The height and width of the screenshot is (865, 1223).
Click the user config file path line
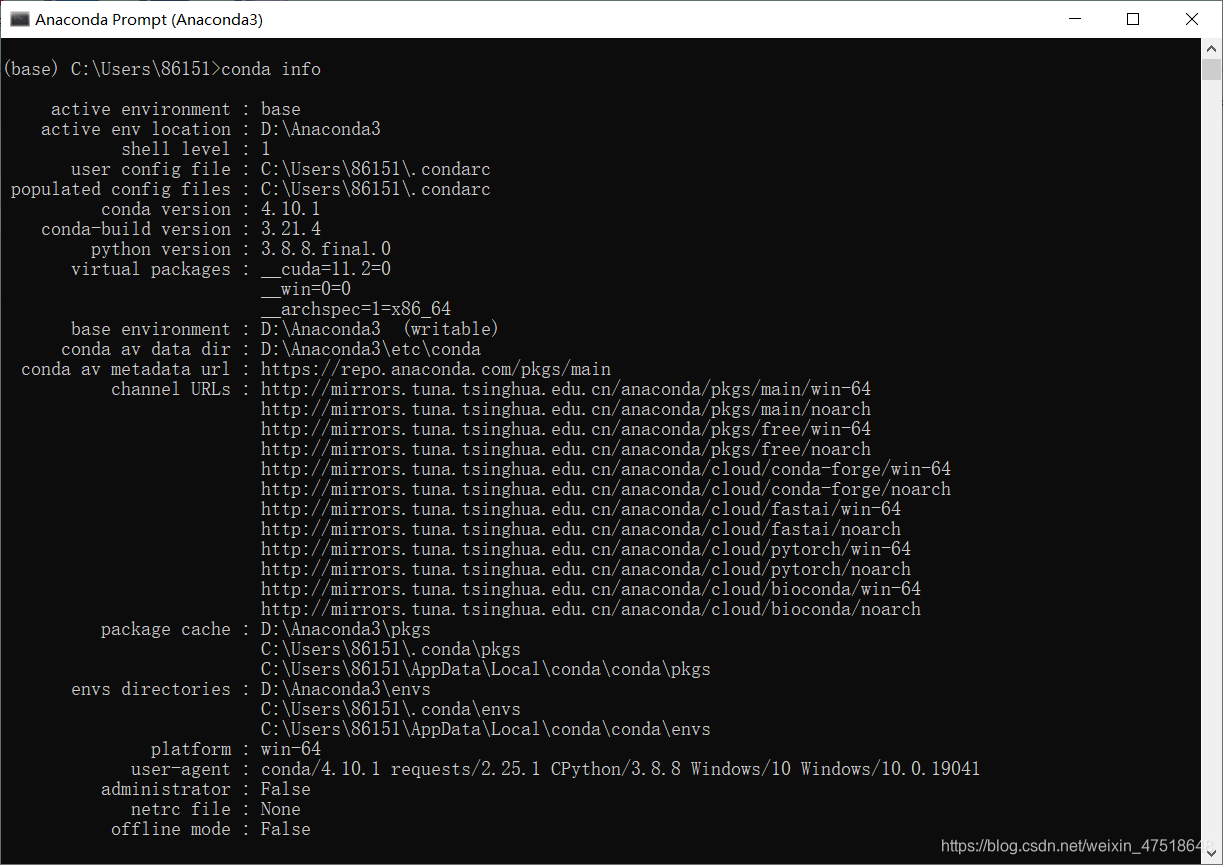pos(281,169)
